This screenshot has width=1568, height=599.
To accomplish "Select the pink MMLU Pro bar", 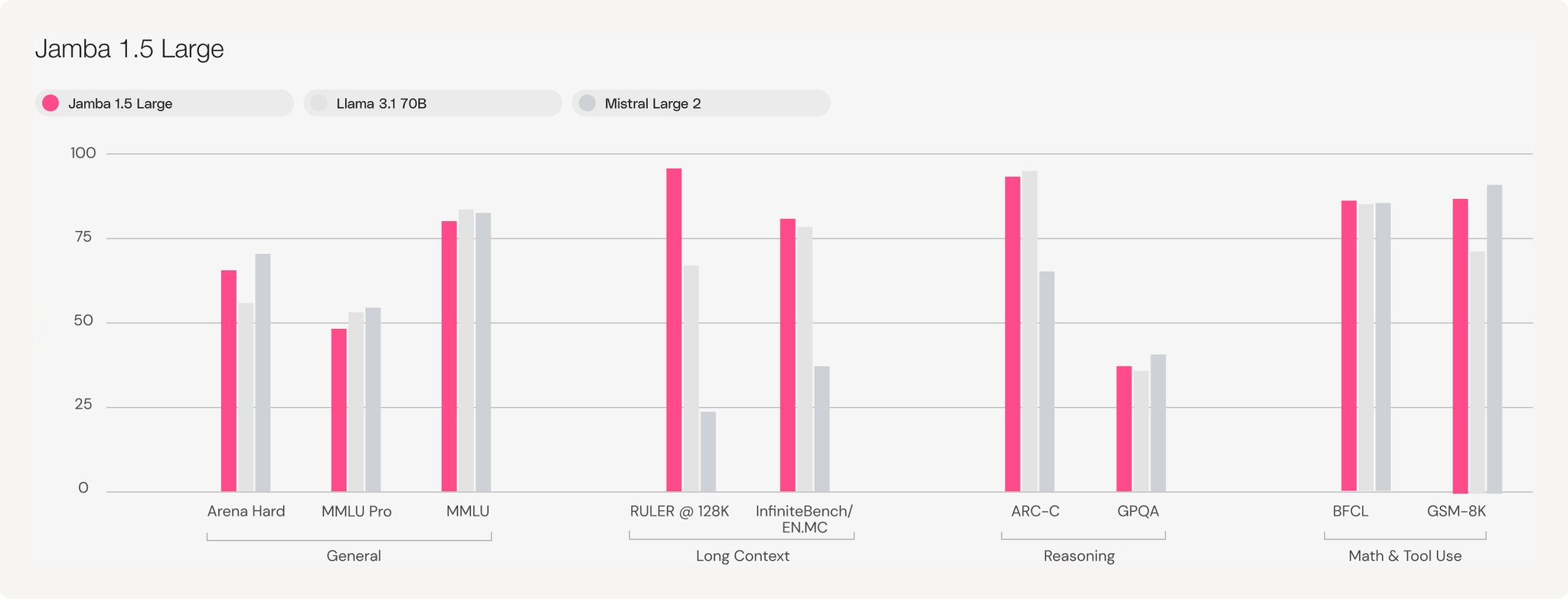I will click(x=338, y=410).
